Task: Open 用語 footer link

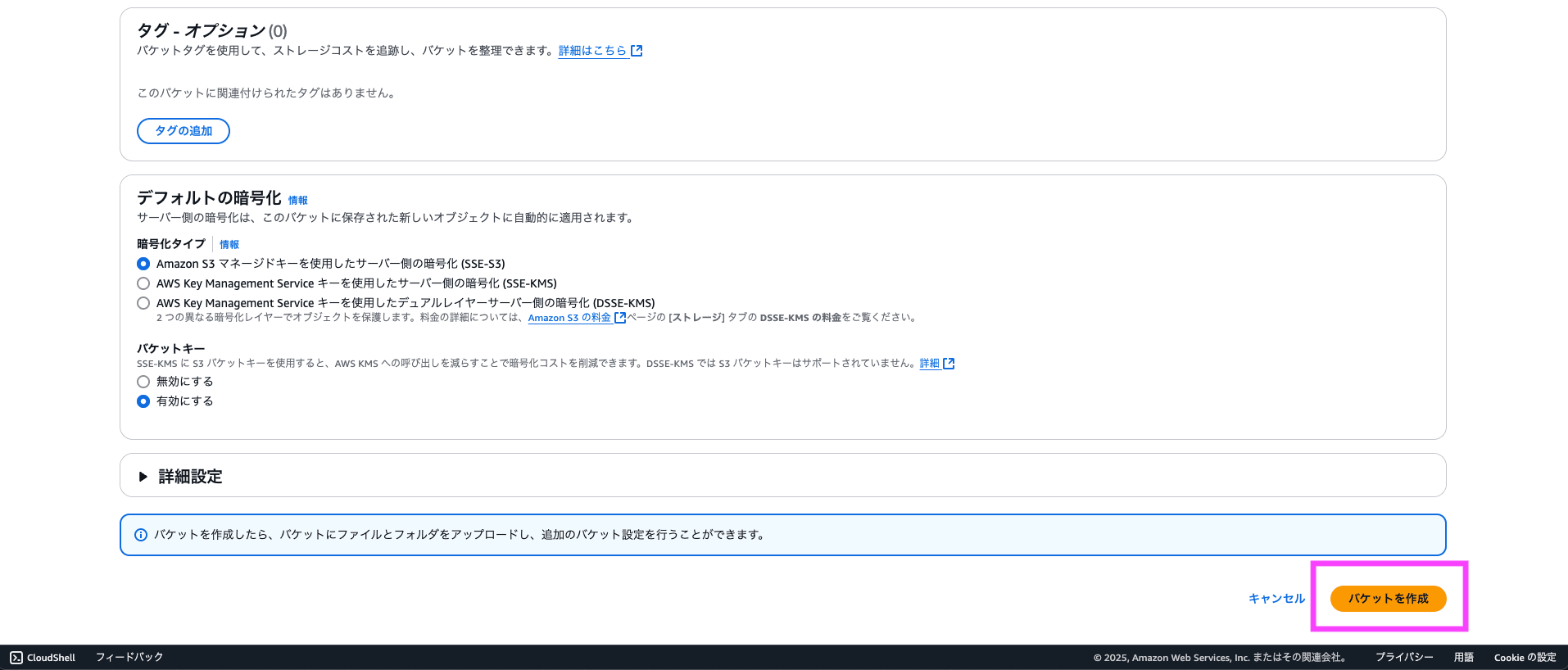Action: tap(1464, 658)
